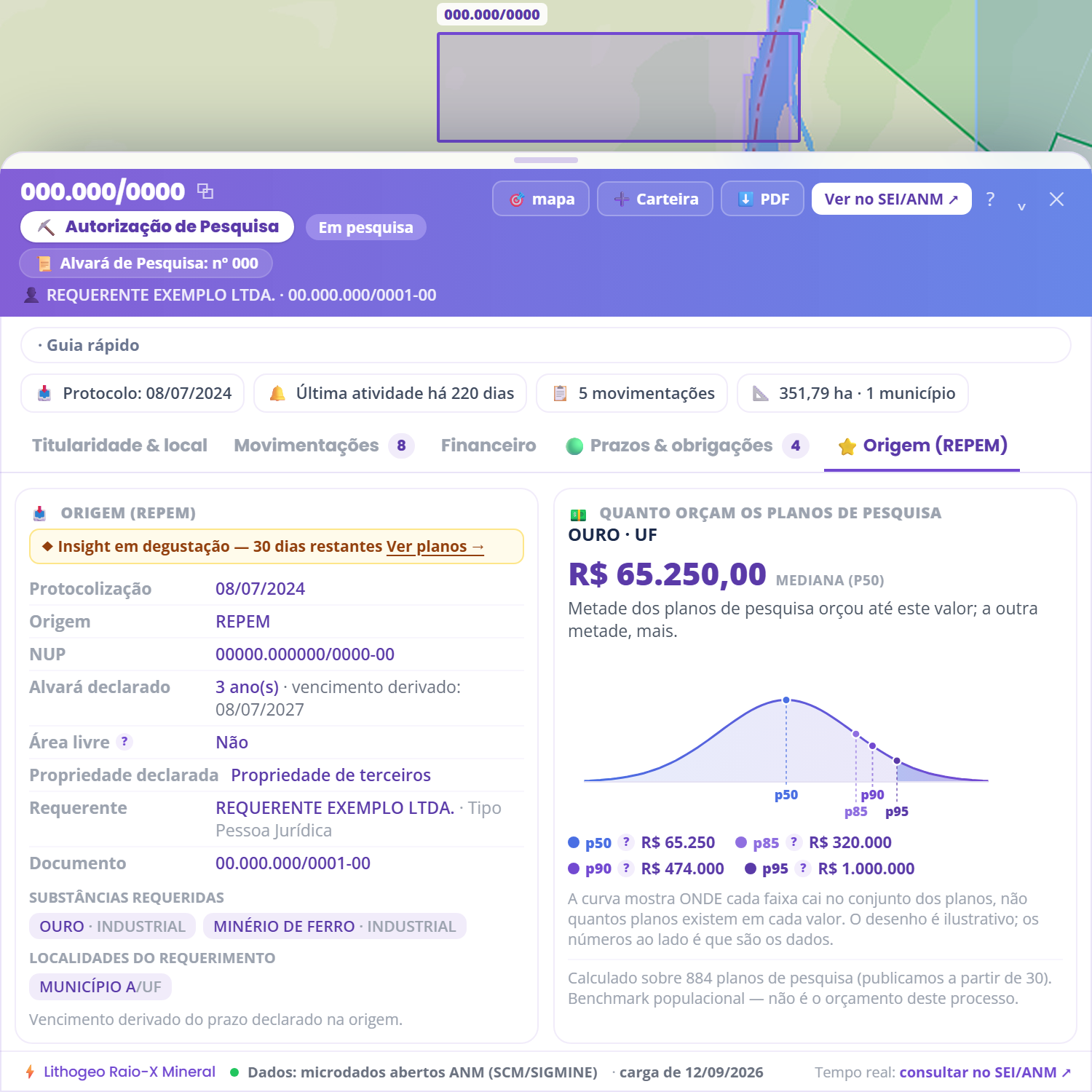1092x1092 pixels.
Task: Click the NUP value 00000.000000/0000-00
Action: pyautogui.click(x=305, y=654)
